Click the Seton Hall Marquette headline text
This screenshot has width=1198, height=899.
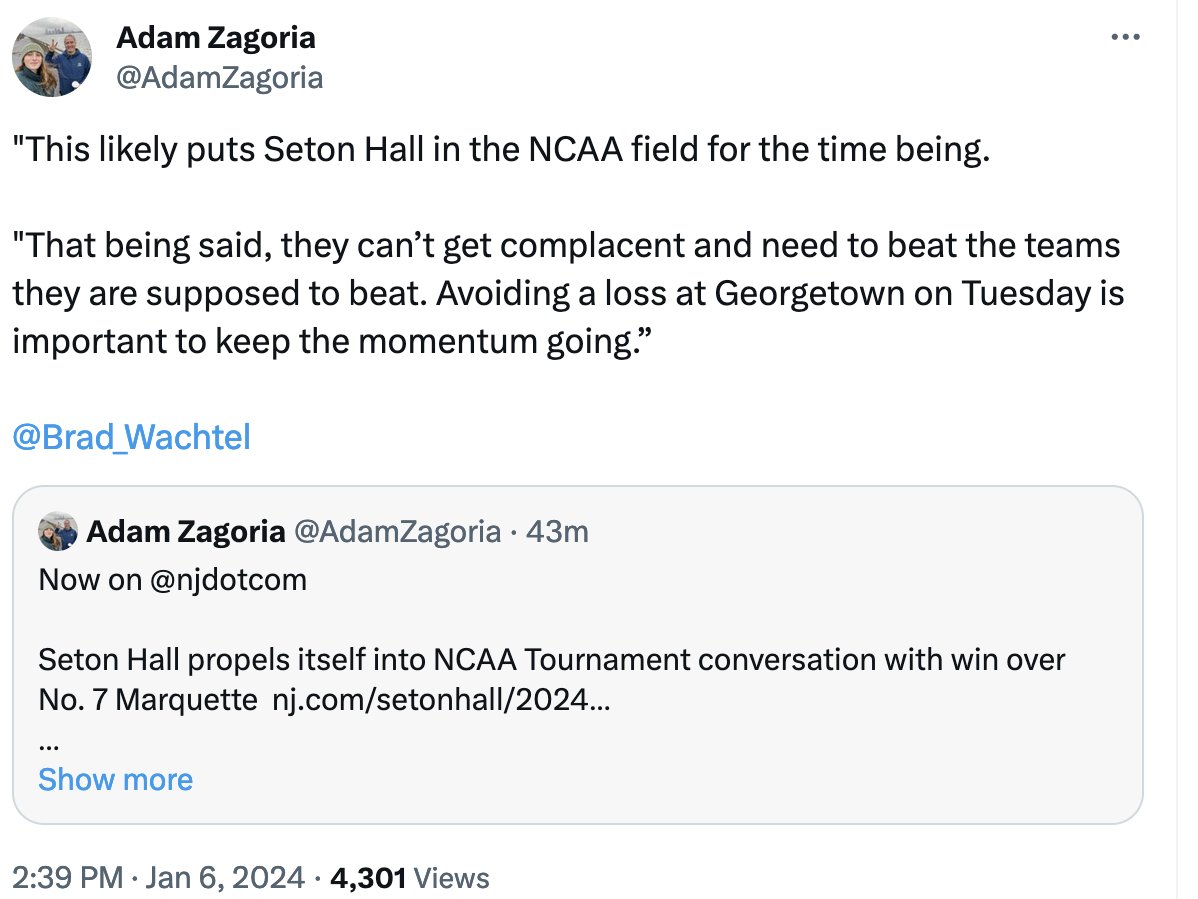(x=550, y=661)
